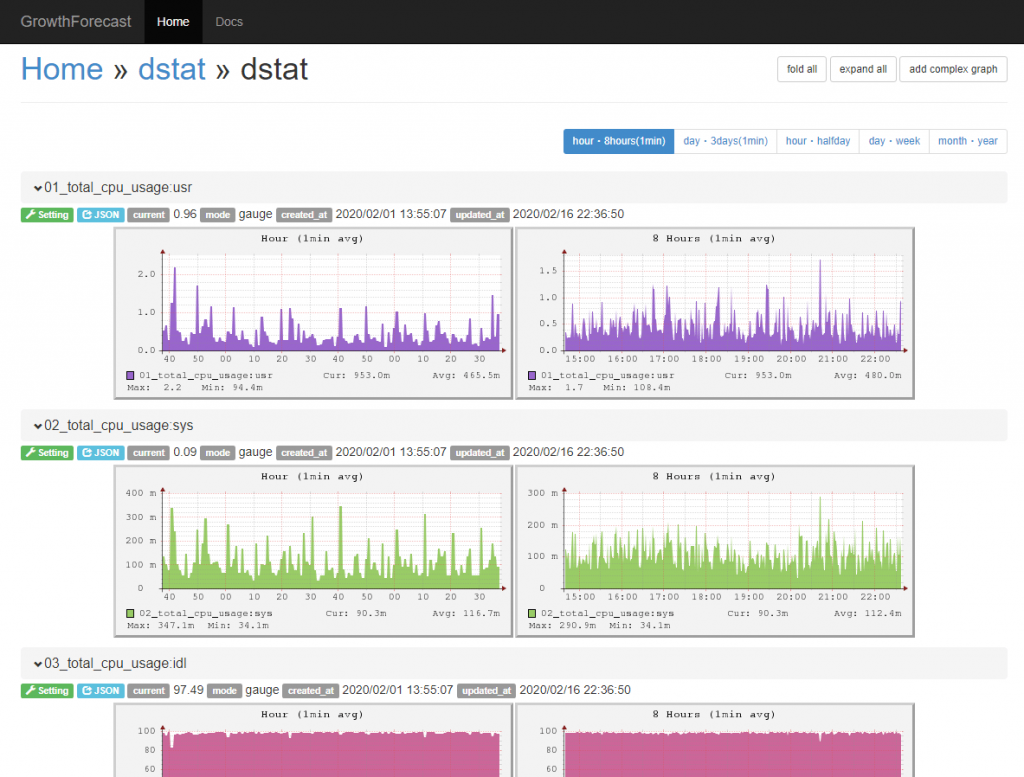Image resolution: width=1024 pixels, height=777 pixels.
Task: Collapse the 01_total_cpu_usage:usr section
Action: (38, 187)
